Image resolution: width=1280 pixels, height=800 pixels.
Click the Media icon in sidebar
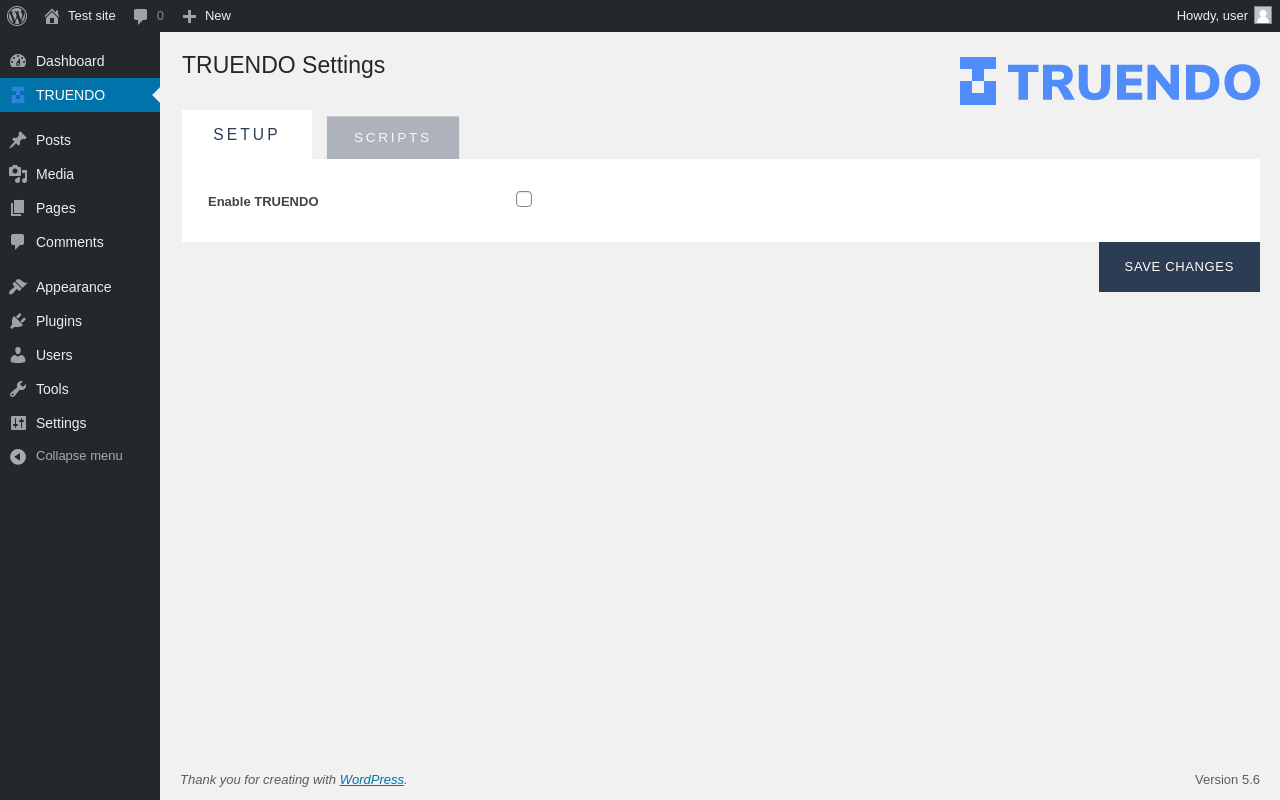(x=18, y=174)
